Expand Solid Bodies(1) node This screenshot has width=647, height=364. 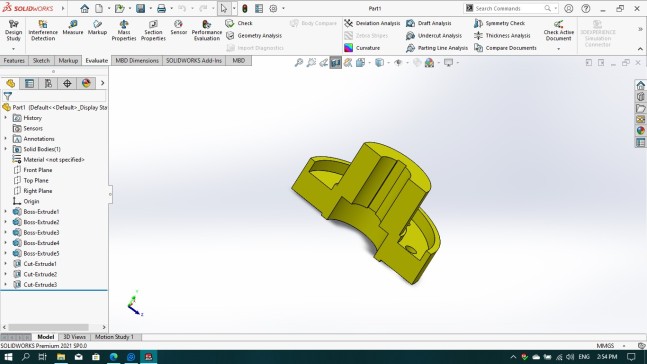point(5,149)
